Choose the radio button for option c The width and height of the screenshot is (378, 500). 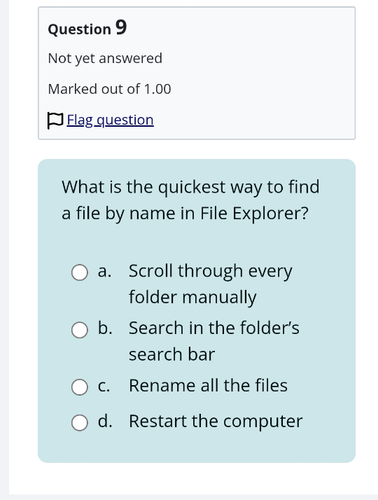coord(80,387)
